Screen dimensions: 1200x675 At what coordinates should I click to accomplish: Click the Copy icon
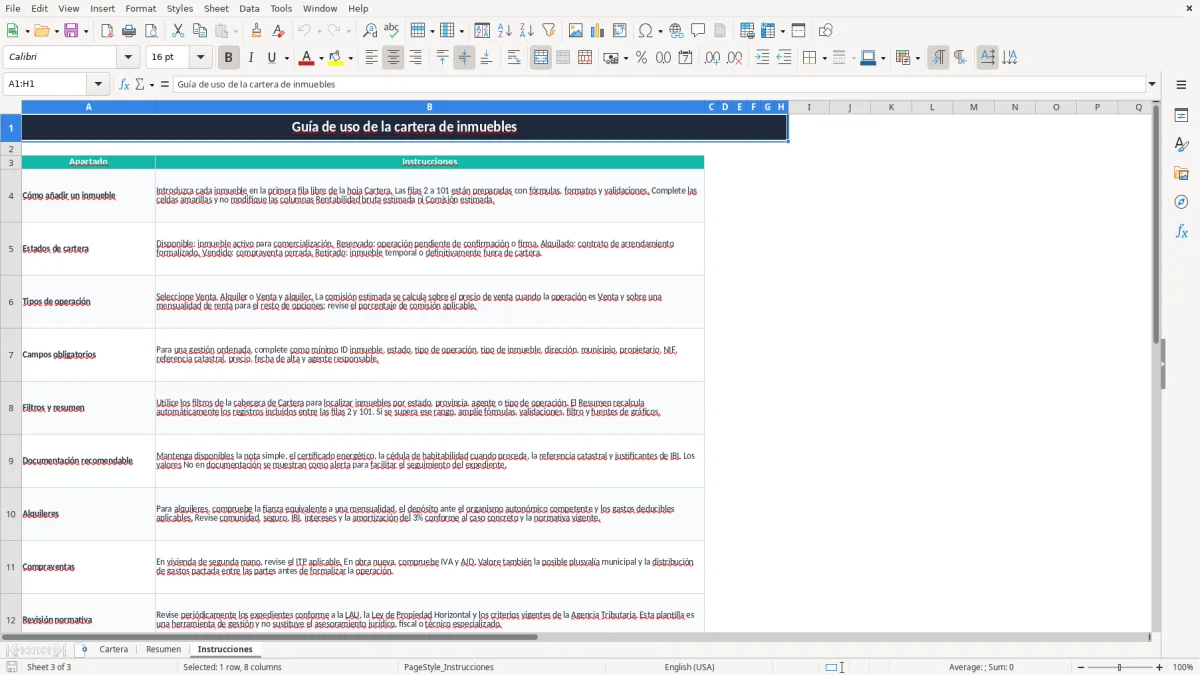[x=200, y=31]
